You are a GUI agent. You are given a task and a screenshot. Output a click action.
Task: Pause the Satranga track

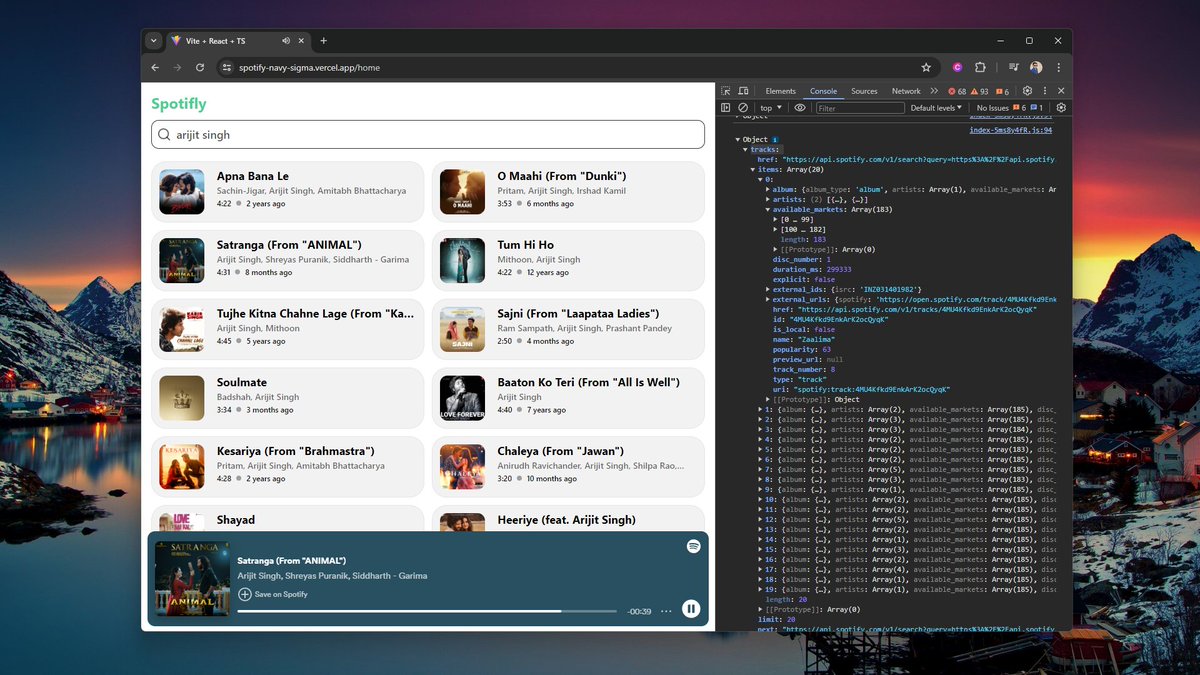point(691,609)
